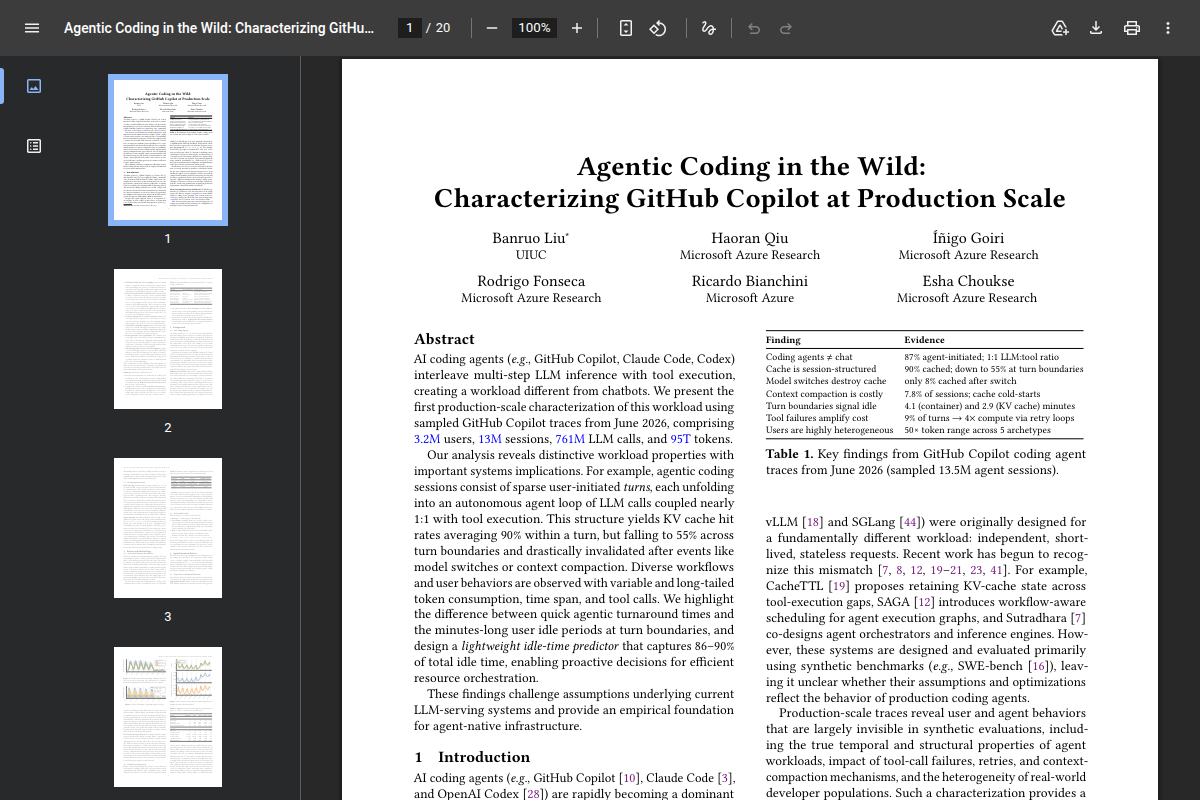Click the blue 13M sessions link

point(490,439)
